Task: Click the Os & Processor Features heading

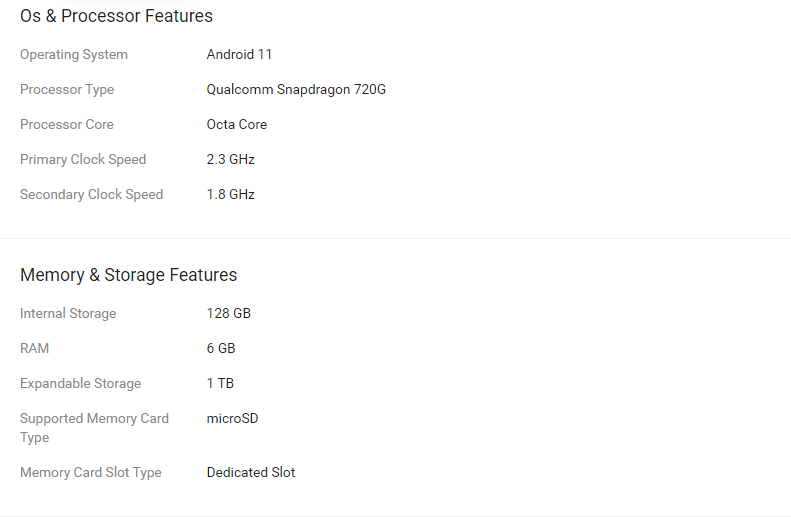Action: 116,16
